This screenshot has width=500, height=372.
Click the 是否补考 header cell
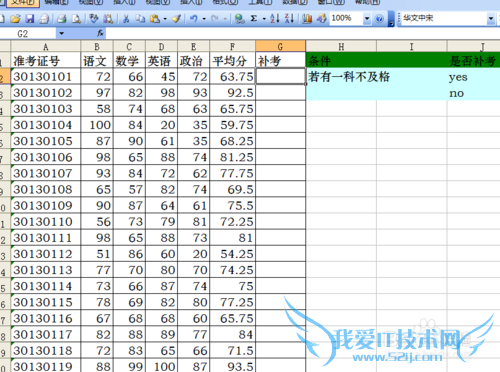[473, 60]
